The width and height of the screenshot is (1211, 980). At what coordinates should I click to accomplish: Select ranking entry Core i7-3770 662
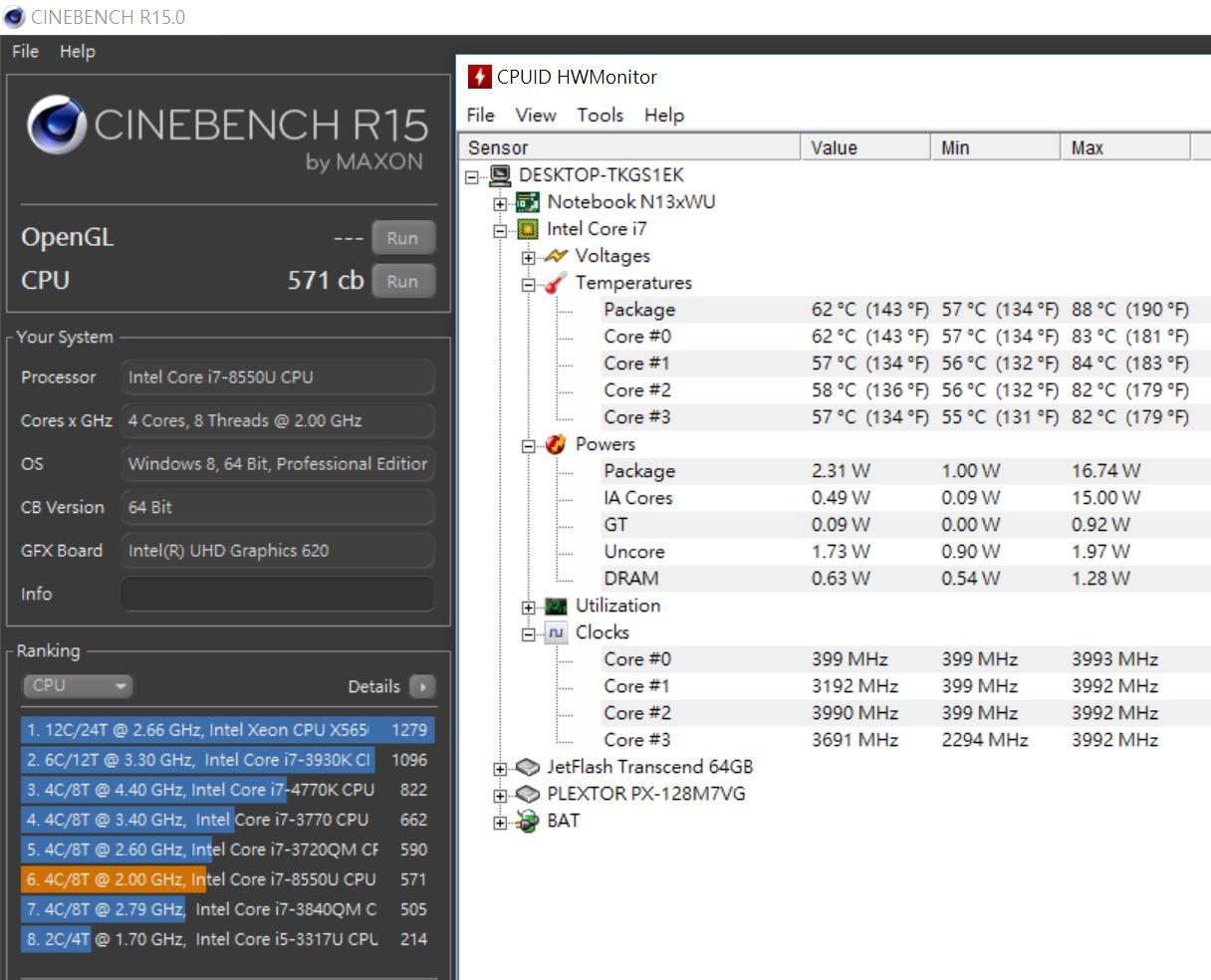pyautogui.click(x=228, y=820)
